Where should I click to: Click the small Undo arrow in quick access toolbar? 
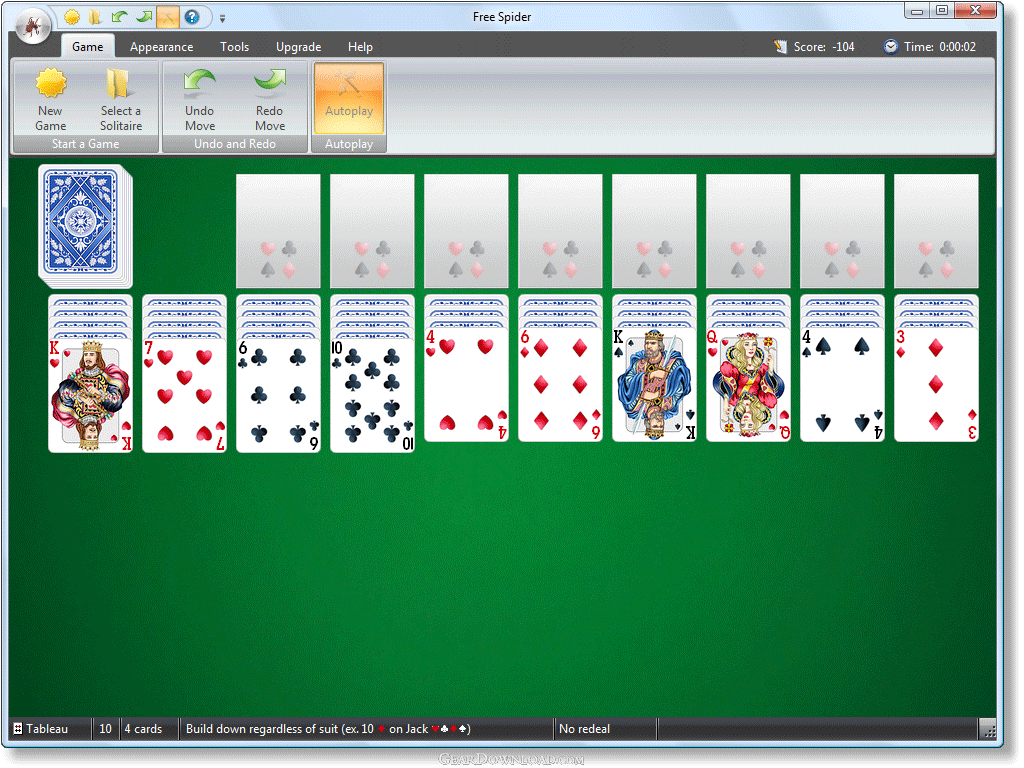point(120,17)
